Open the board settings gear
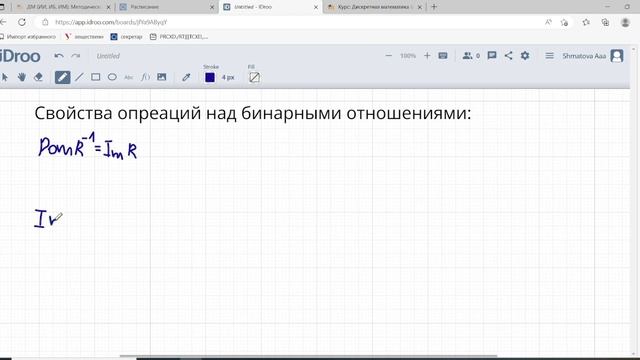This screenshot has width=640, height=360. 525,56
